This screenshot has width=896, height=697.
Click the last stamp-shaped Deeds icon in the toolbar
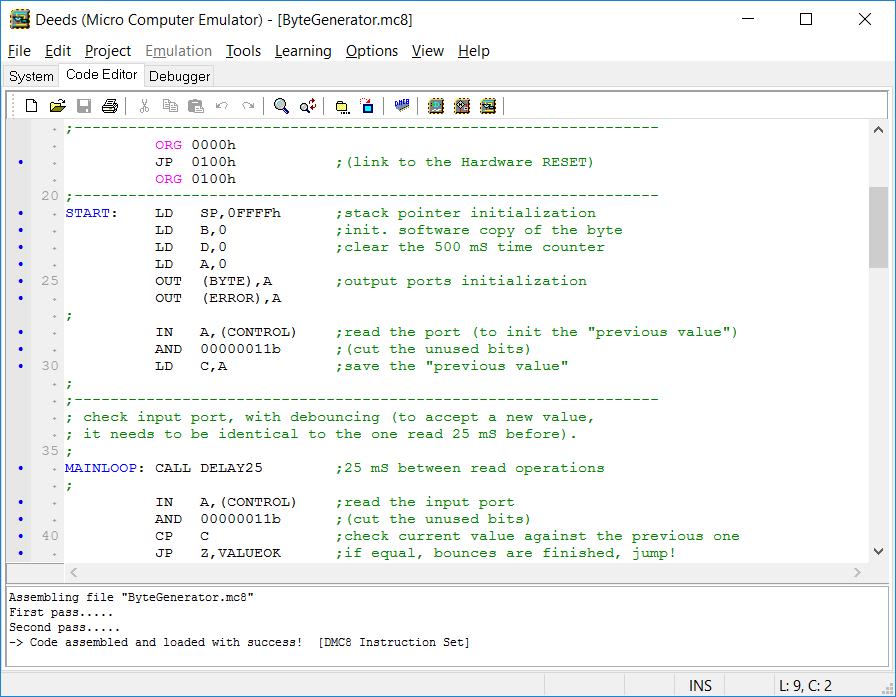pos(488,106)
